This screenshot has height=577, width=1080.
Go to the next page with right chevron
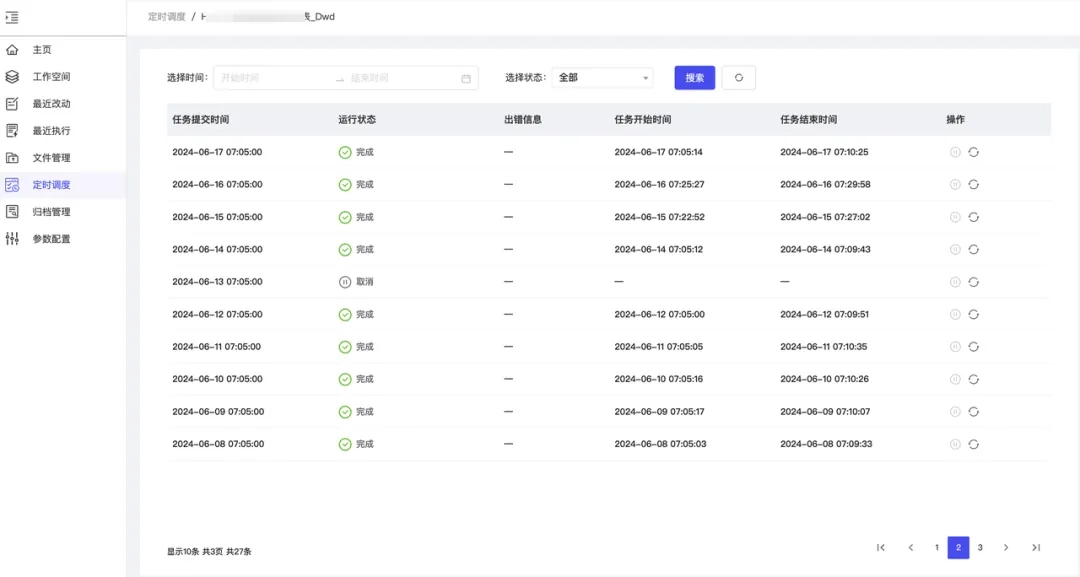pos(1006,548)
